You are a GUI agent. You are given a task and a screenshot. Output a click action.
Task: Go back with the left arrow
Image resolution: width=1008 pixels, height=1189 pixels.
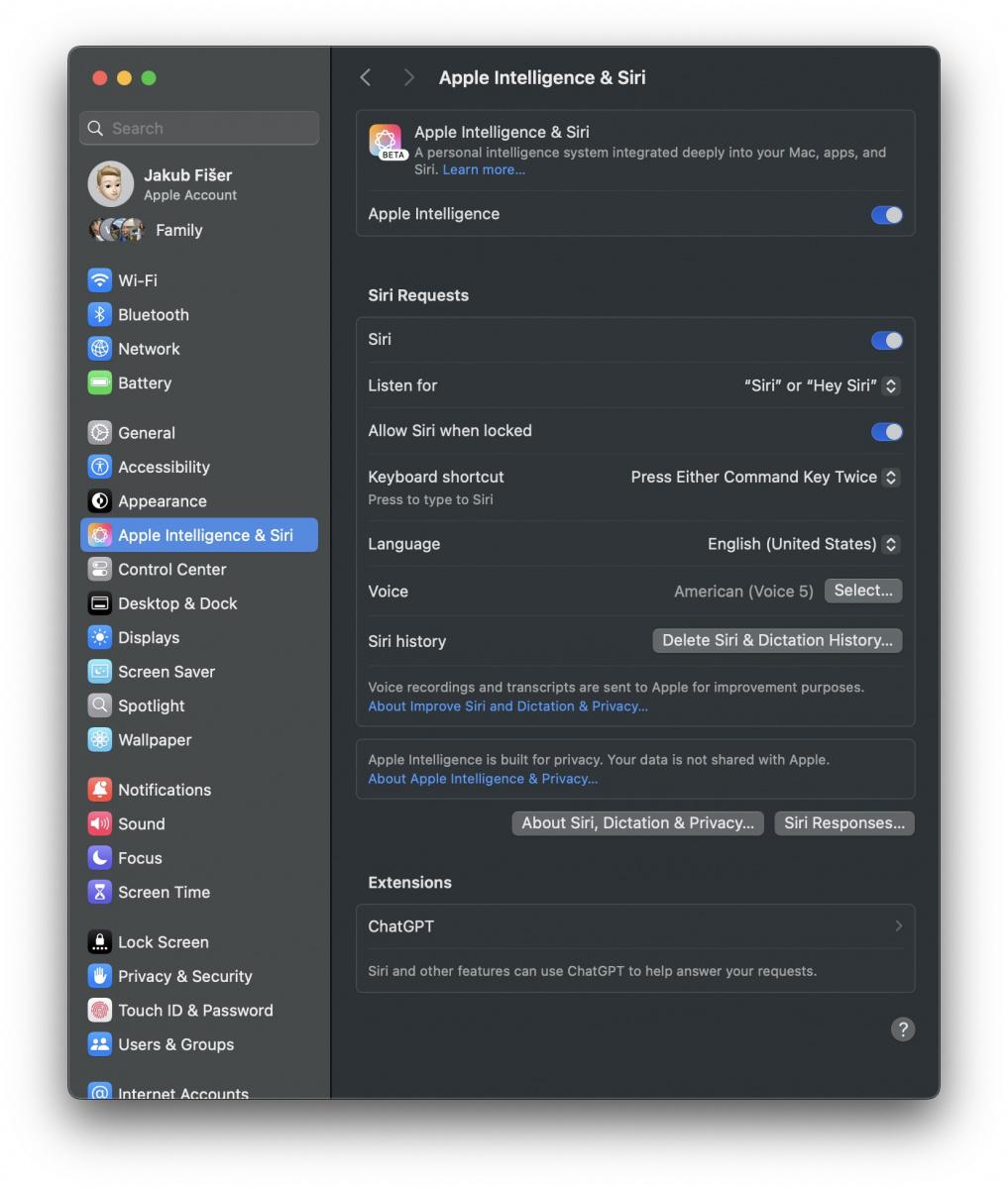pos(366,77)
